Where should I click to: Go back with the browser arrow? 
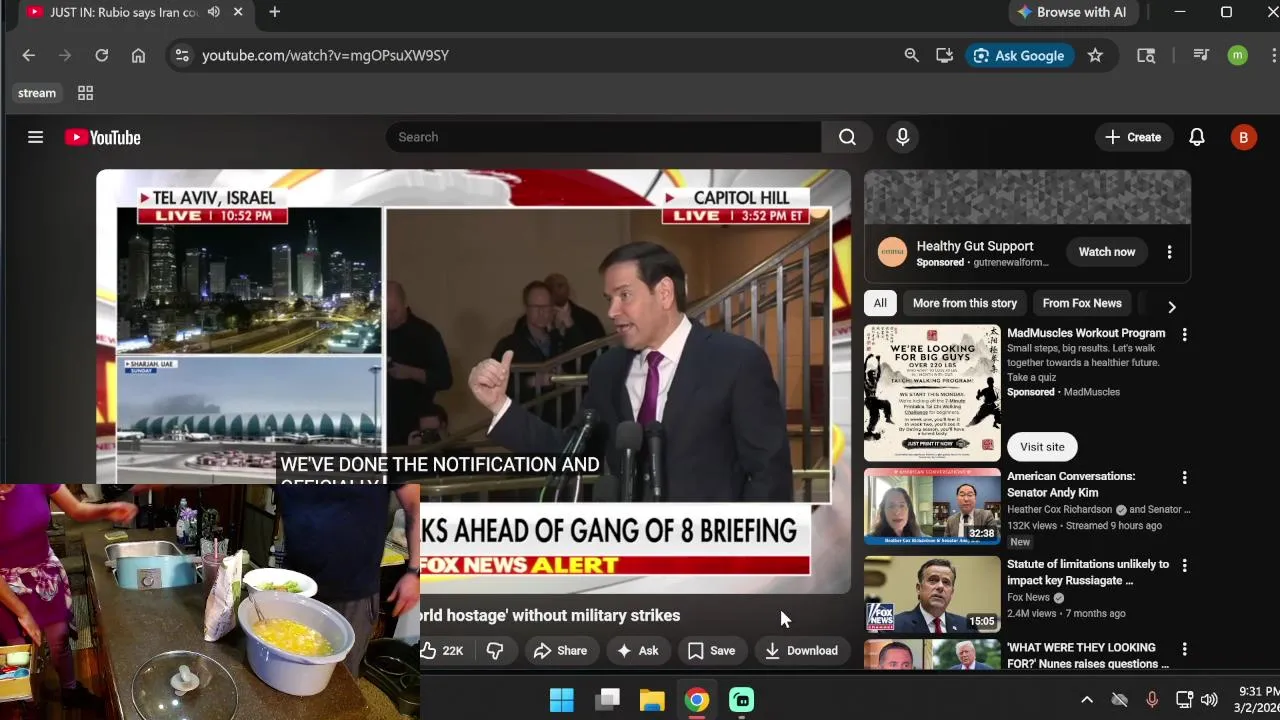(28, 55)
